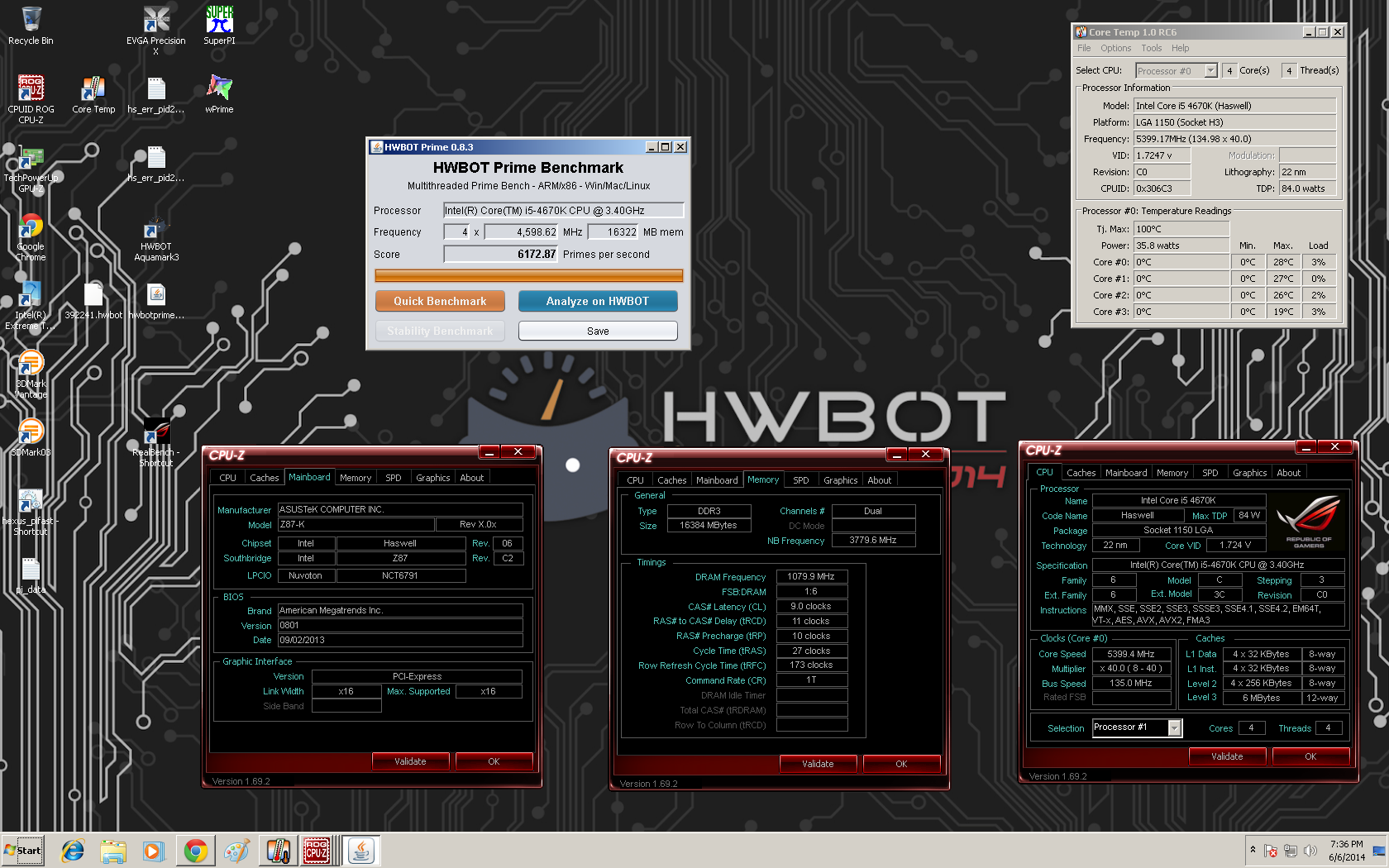Select the hwbotprime file icon on desktop
The height and width of the screenshot is (868, 1389).
point(155,300)
